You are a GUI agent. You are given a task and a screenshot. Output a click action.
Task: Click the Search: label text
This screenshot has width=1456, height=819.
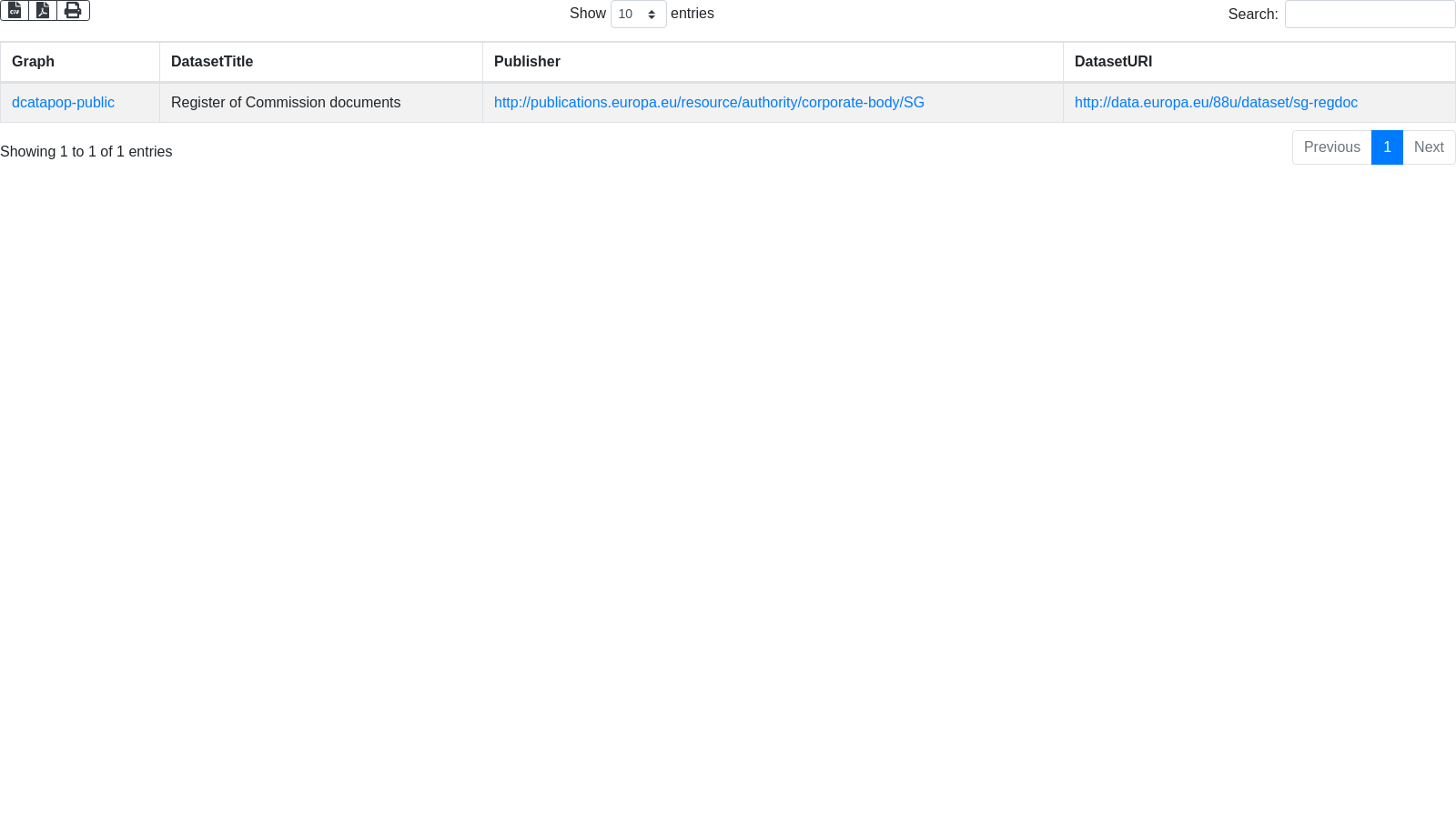(x=1252, y=15)
